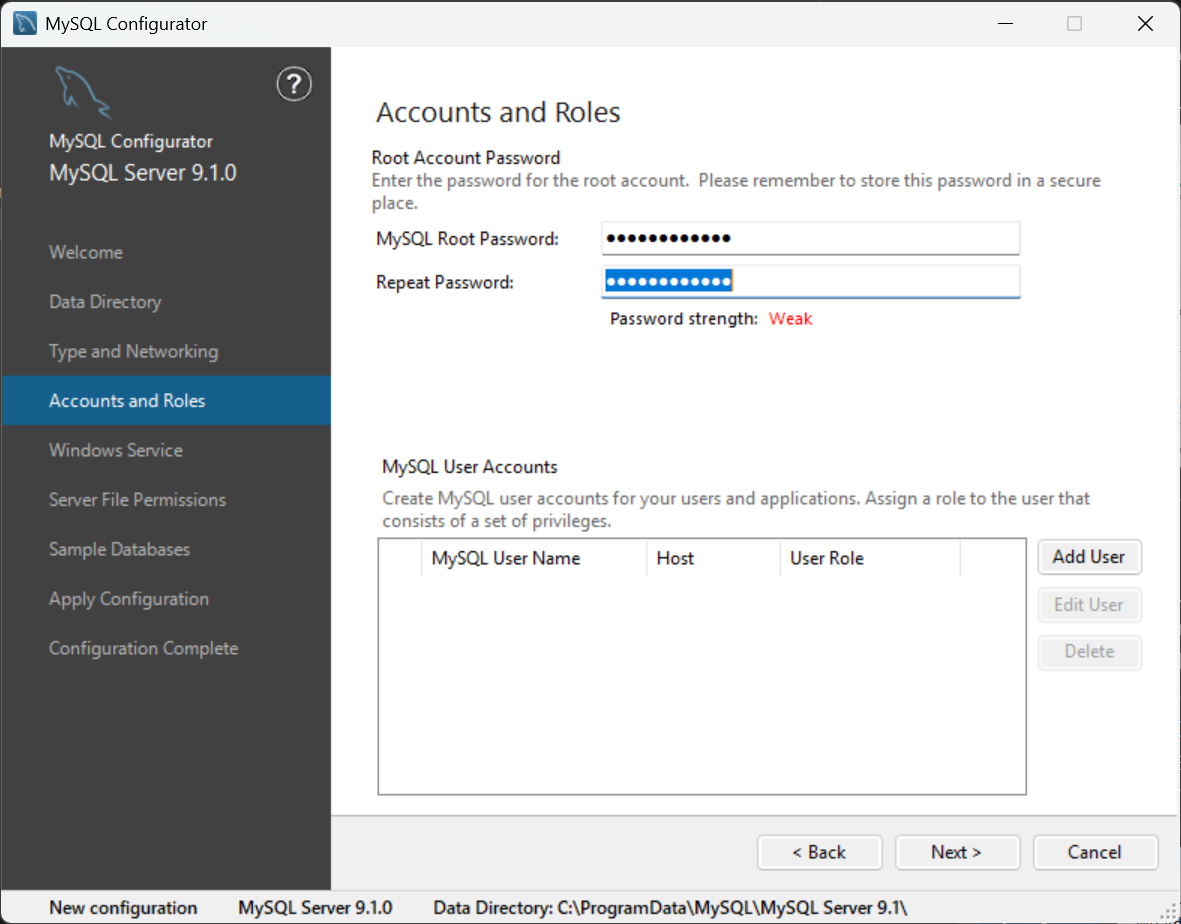Click the Next button
The width and height of the screenshot is (1181, 924).
pyautogui.click(x=957, y=852)
